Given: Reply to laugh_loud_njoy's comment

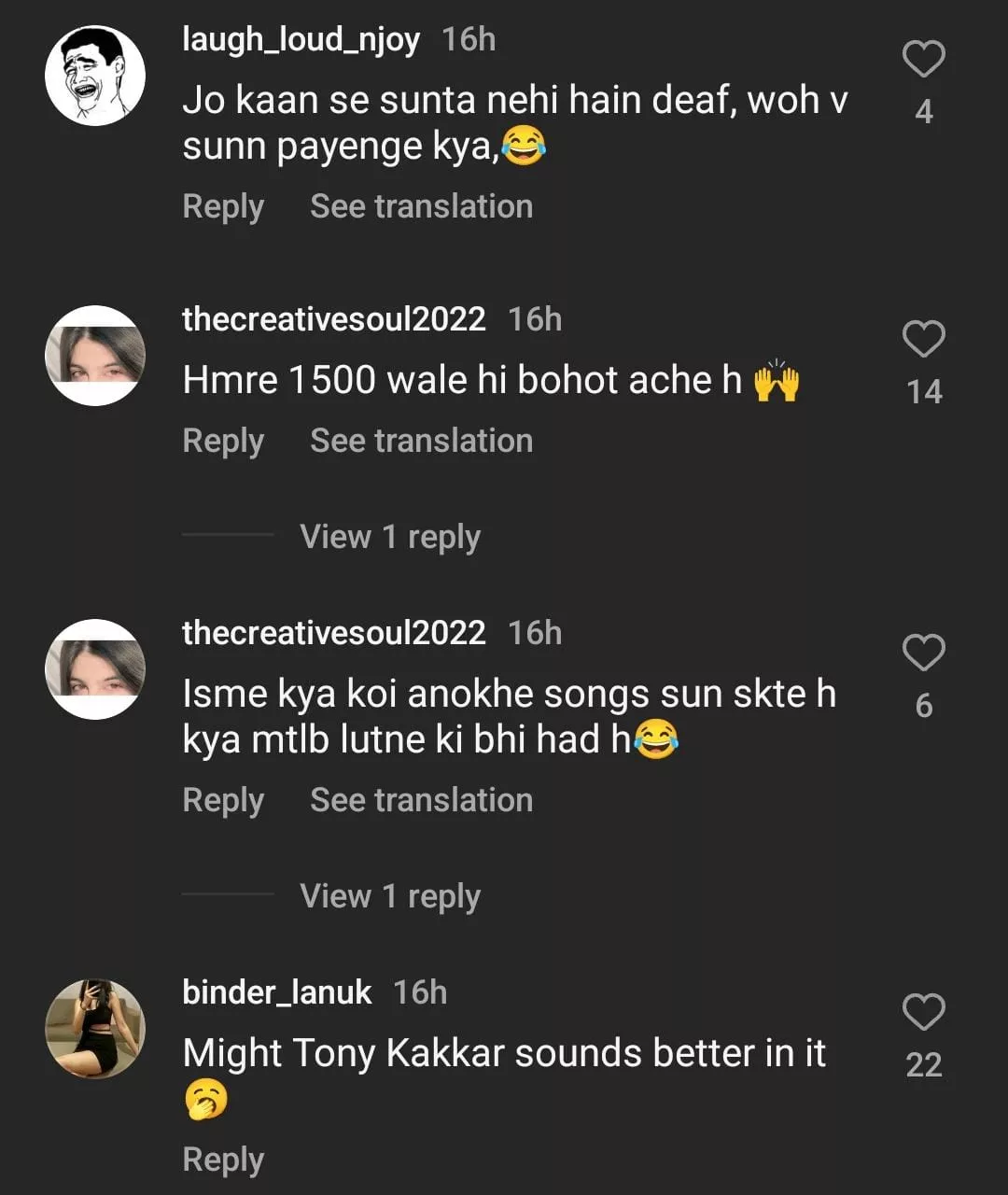Looking at the screenshot, I should tap(223, 206).
